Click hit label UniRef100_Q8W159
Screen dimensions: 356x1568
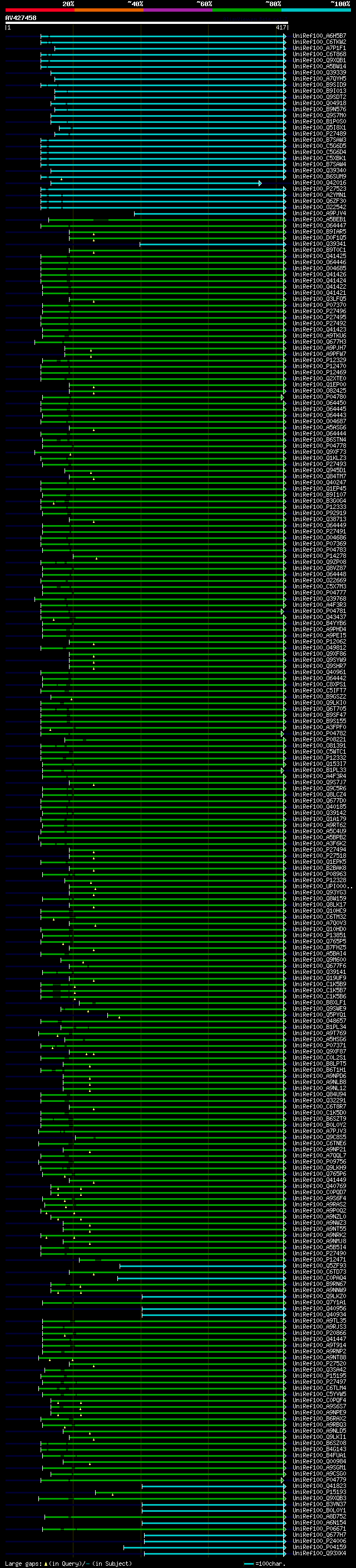(x=319, y=898)
